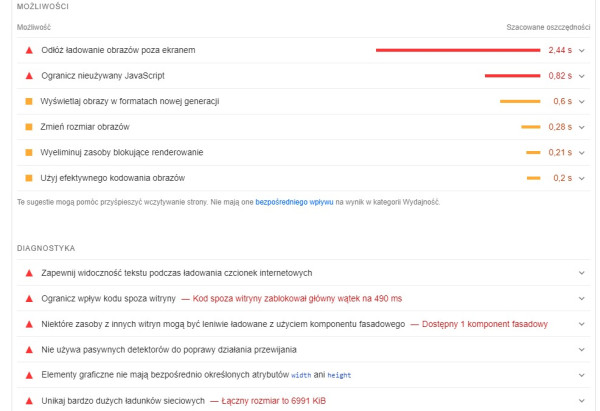Expand chevron for passive listeners audit
This screenshot has width=600, height=411.
pyautogui.click(x=581, y=350)
